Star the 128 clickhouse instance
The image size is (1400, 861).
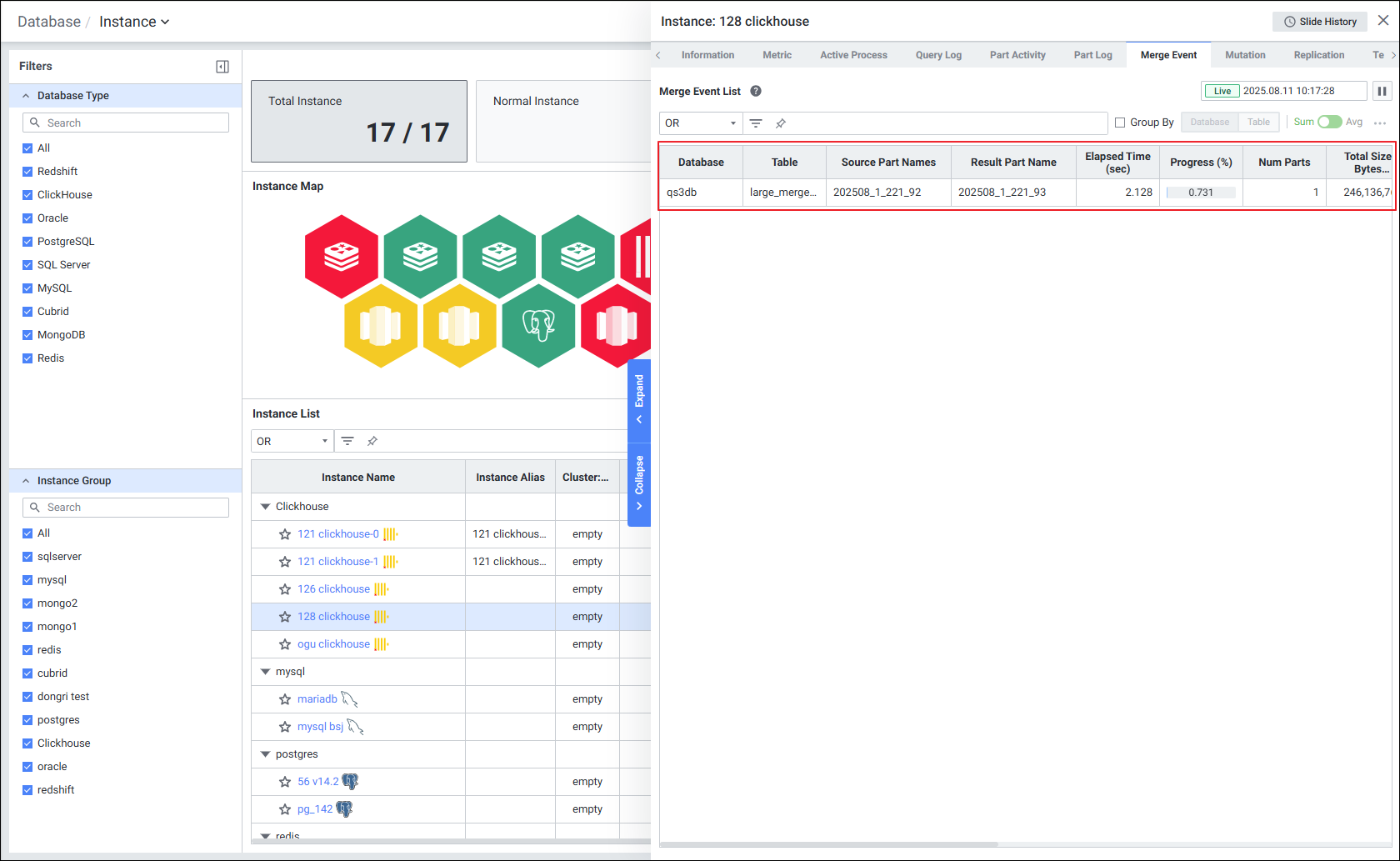click(x=285, y=617)
